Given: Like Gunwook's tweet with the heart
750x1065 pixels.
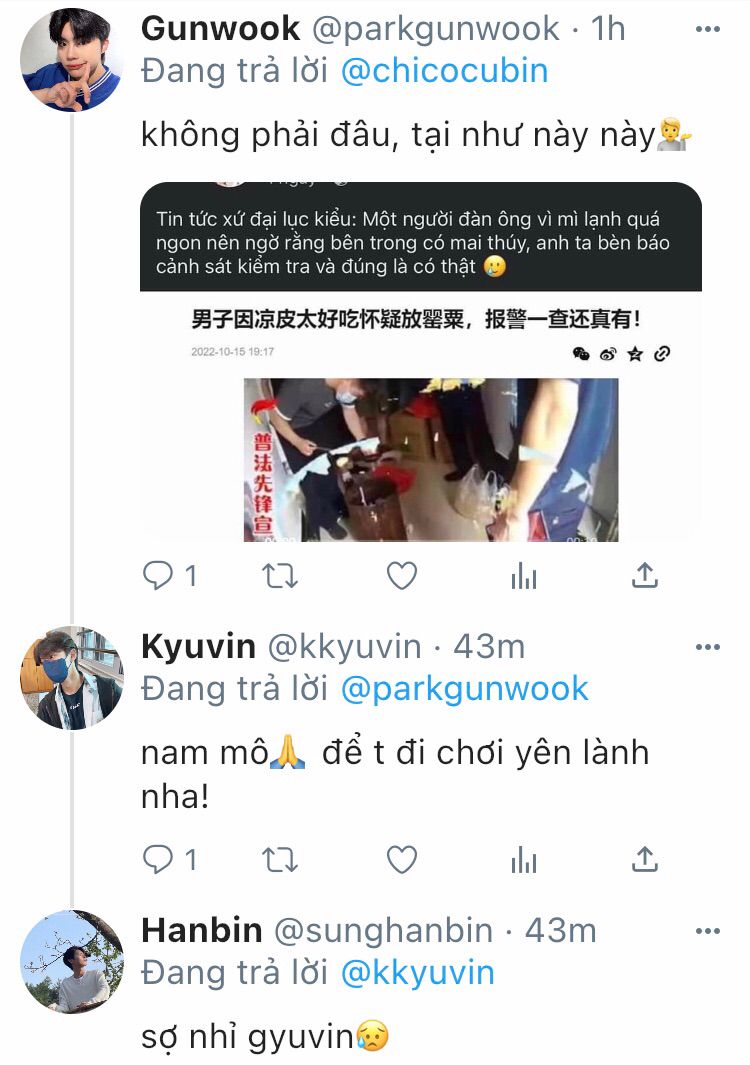Looking at the screenshot, I should point(401,576).
